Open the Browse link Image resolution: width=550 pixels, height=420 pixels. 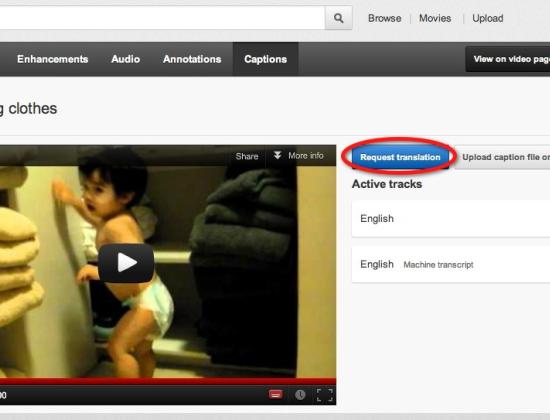384,18
